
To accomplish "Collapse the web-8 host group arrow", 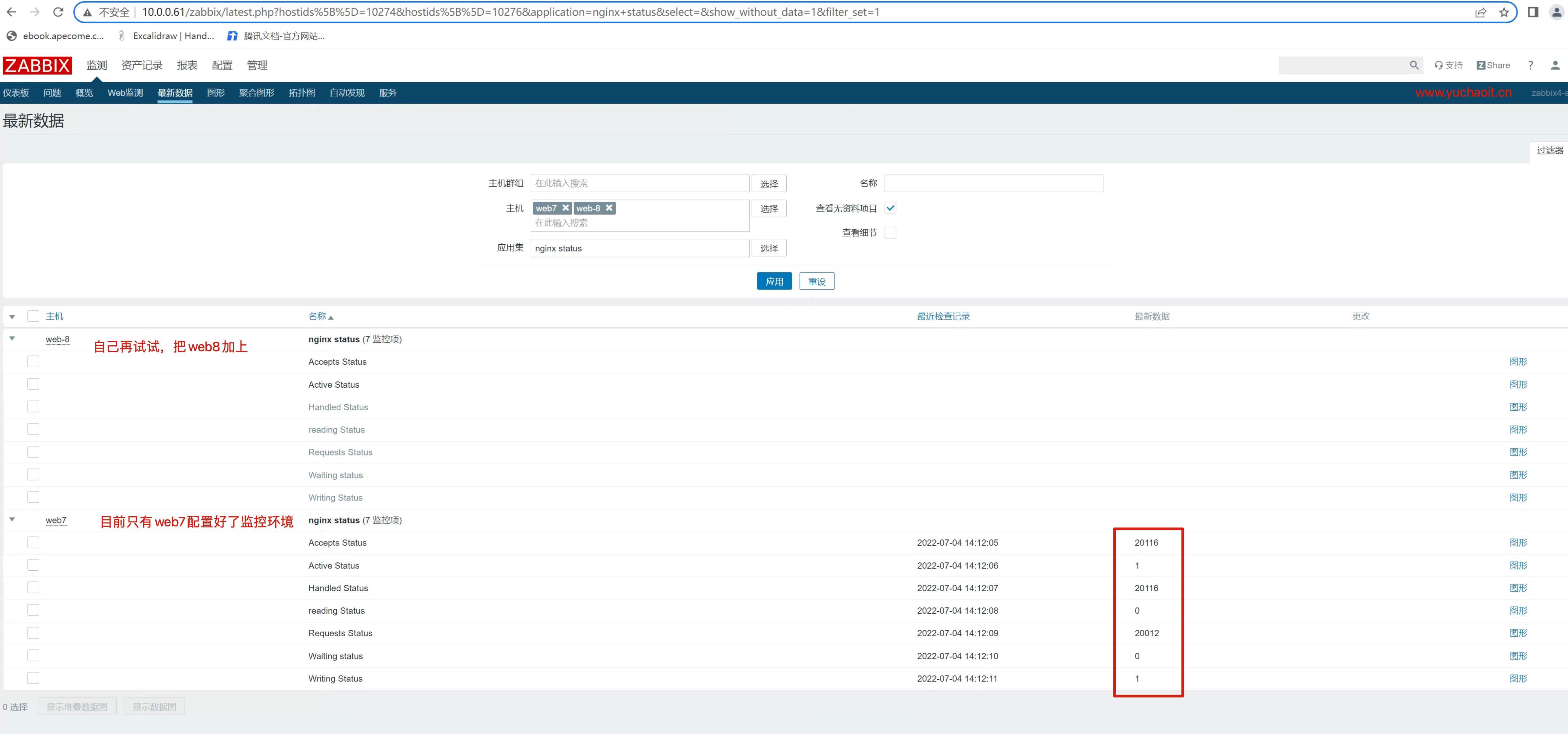I will [12, 339].
